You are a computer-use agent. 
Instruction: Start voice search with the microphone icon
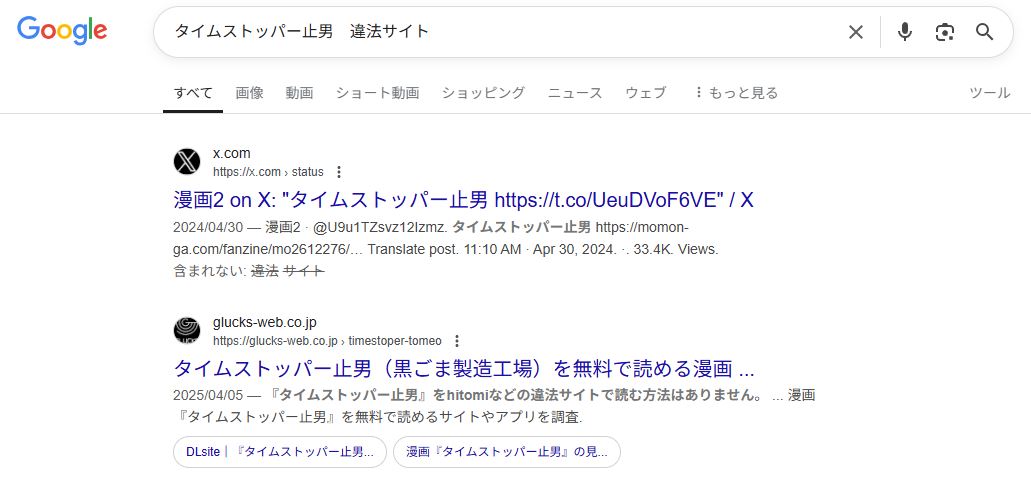[905, 32]
